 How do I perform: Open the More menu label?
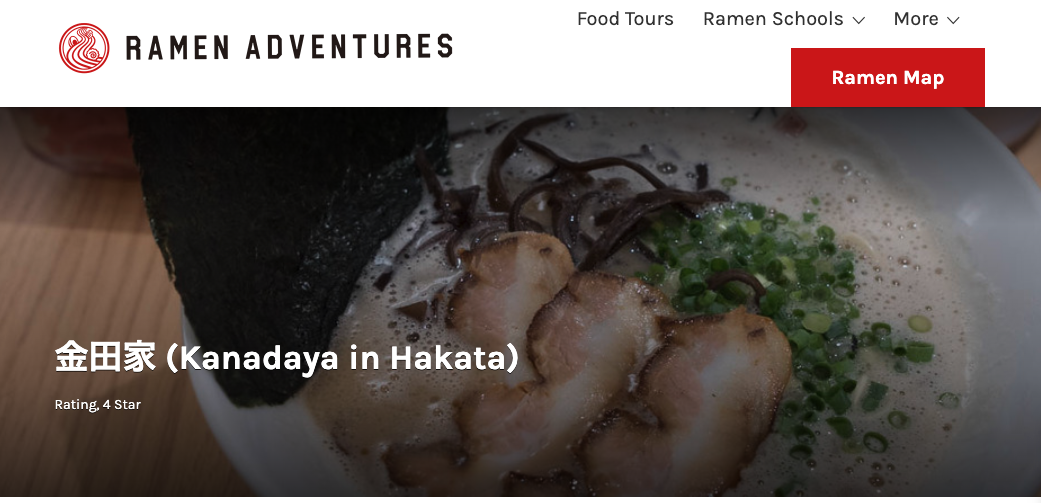pos(916,19)
